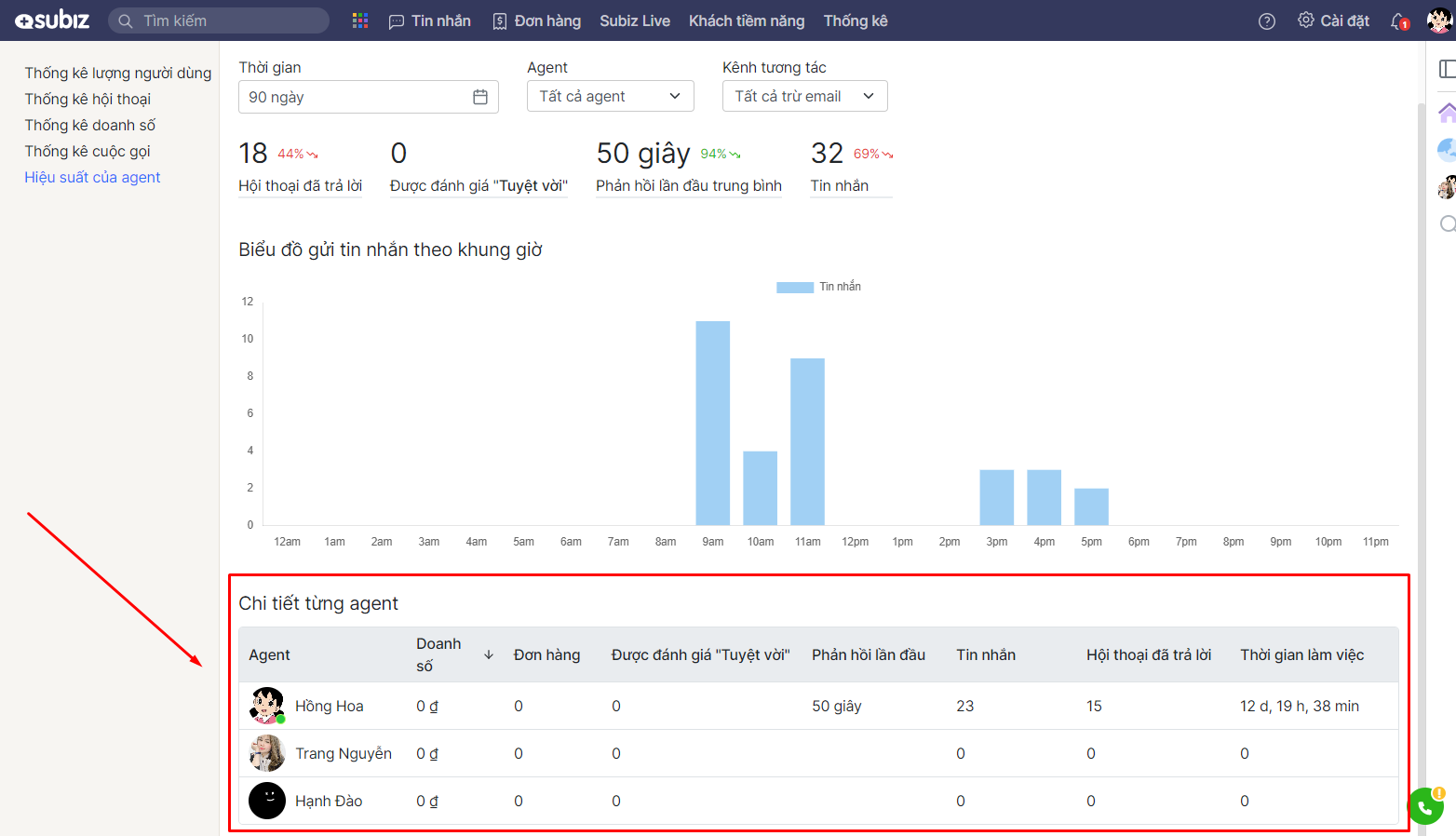Image resolution: width=1456 pixels, height=836 pixels.
Task: Toggle Tin nhắn series in chart legend
Action: tap(818, 287)
